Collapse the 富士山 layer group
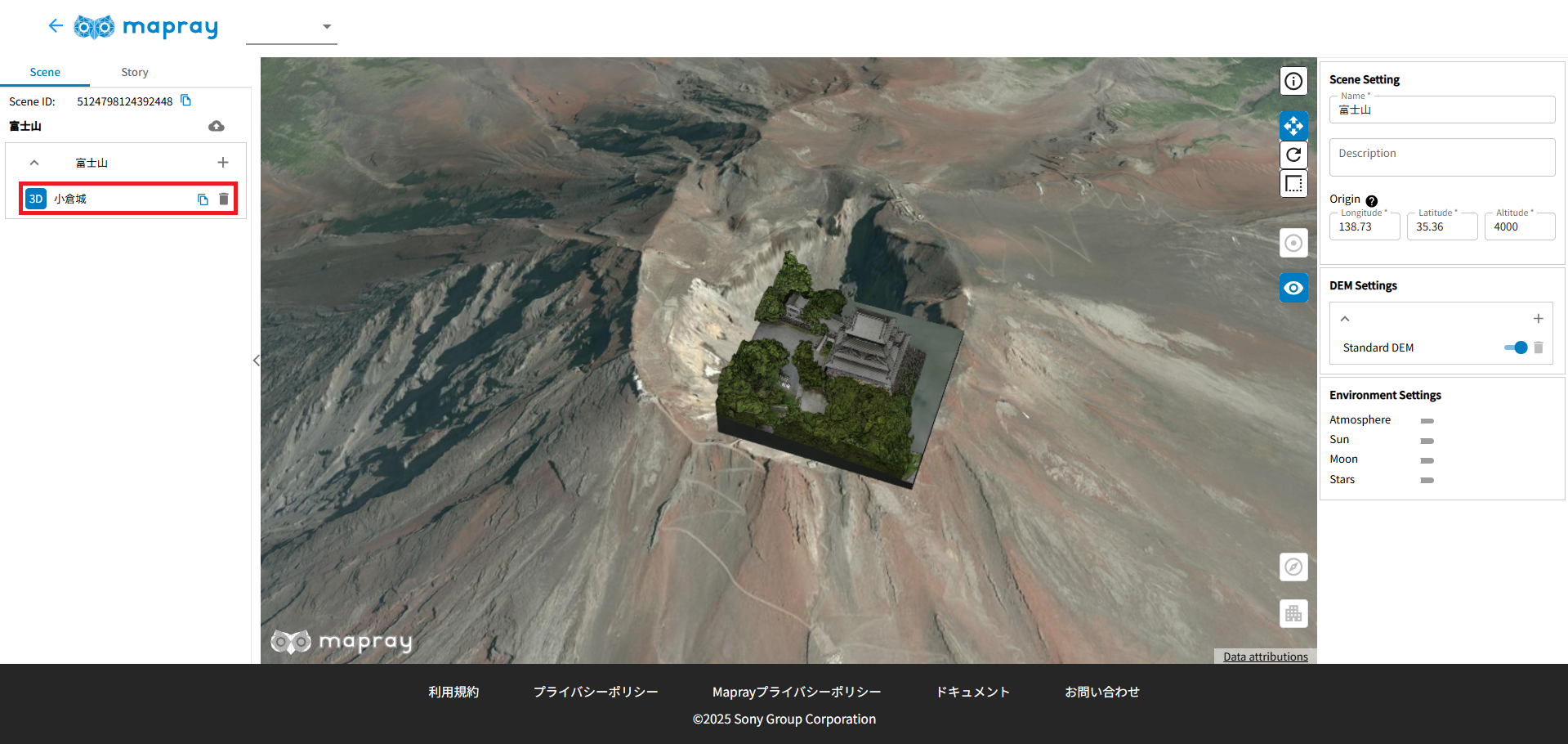 click(34, 163)
